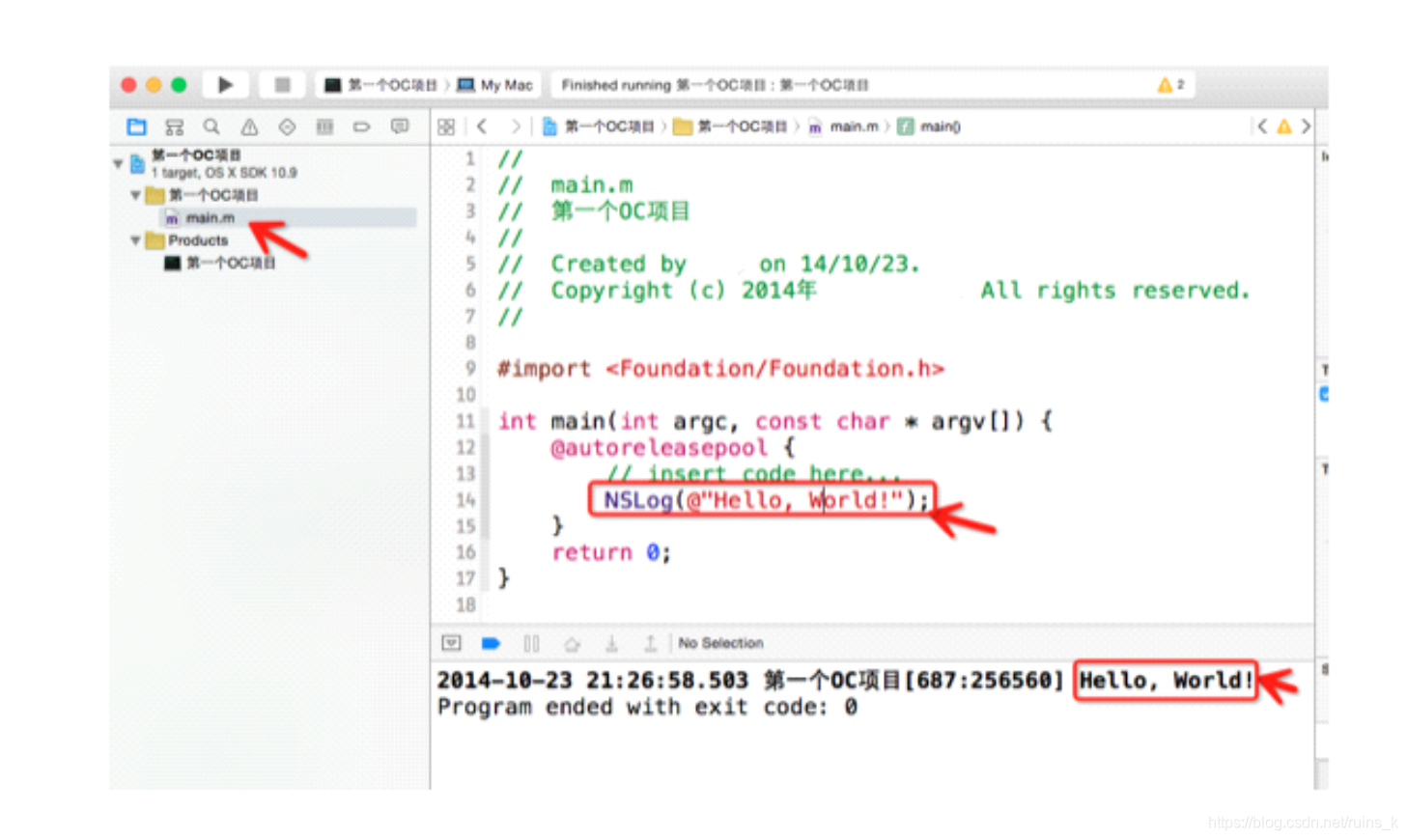Click the int main function declaration line
The image size is (1407, 840).
774,421
